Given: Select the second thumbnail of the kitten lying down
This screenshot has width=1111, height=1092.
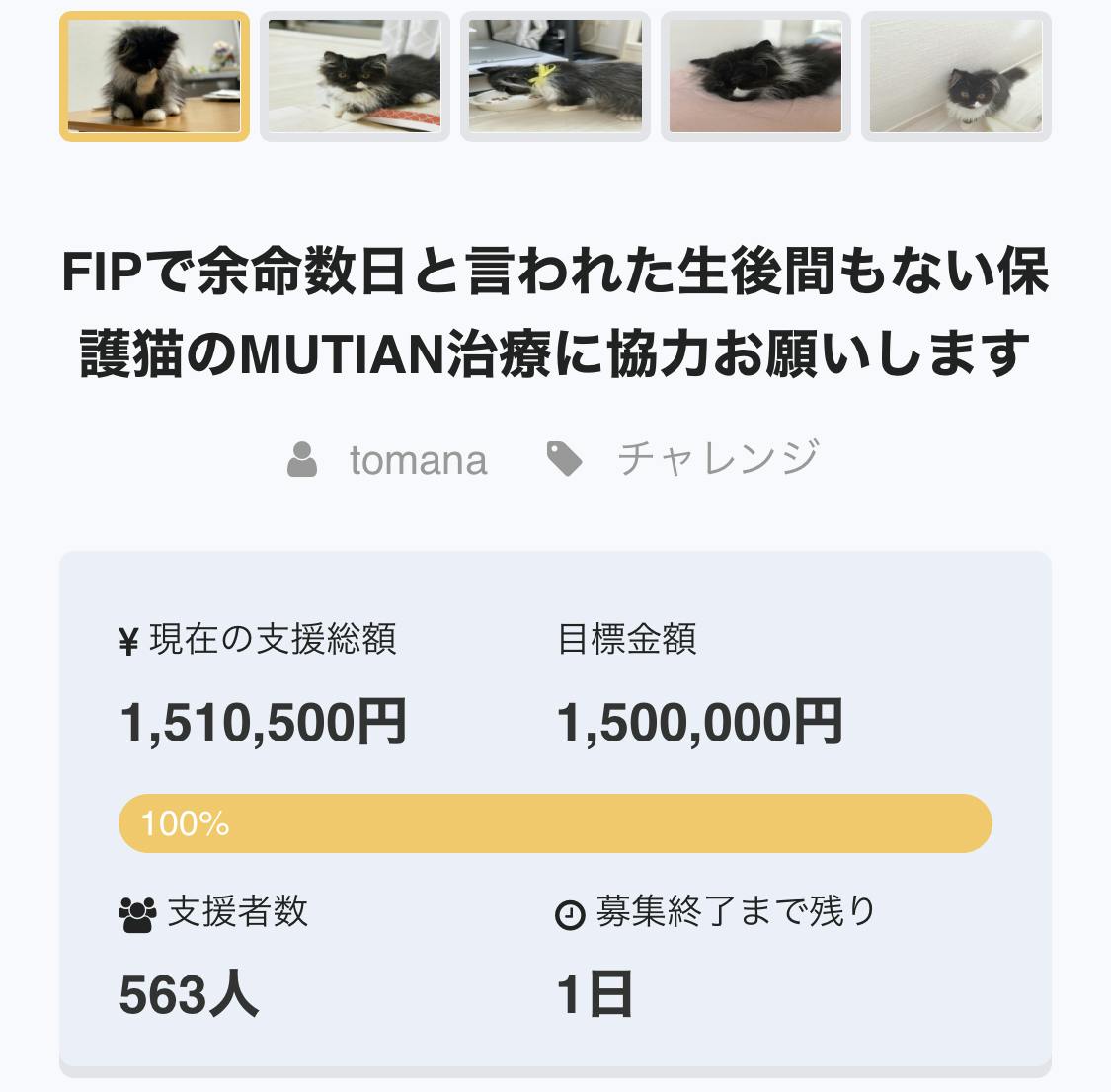Looking at the screenshot, I should [x=355, y=76].
